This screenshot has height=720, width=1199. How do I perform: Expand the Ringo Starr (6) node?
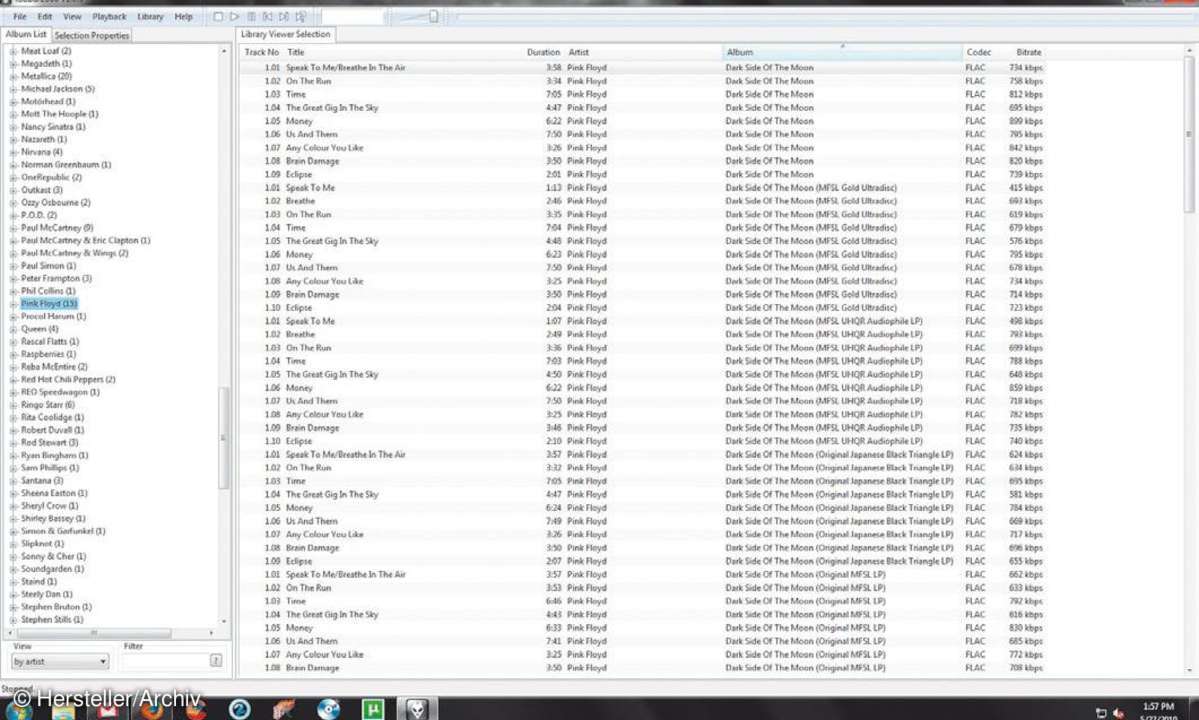click(x=13, y=404)
